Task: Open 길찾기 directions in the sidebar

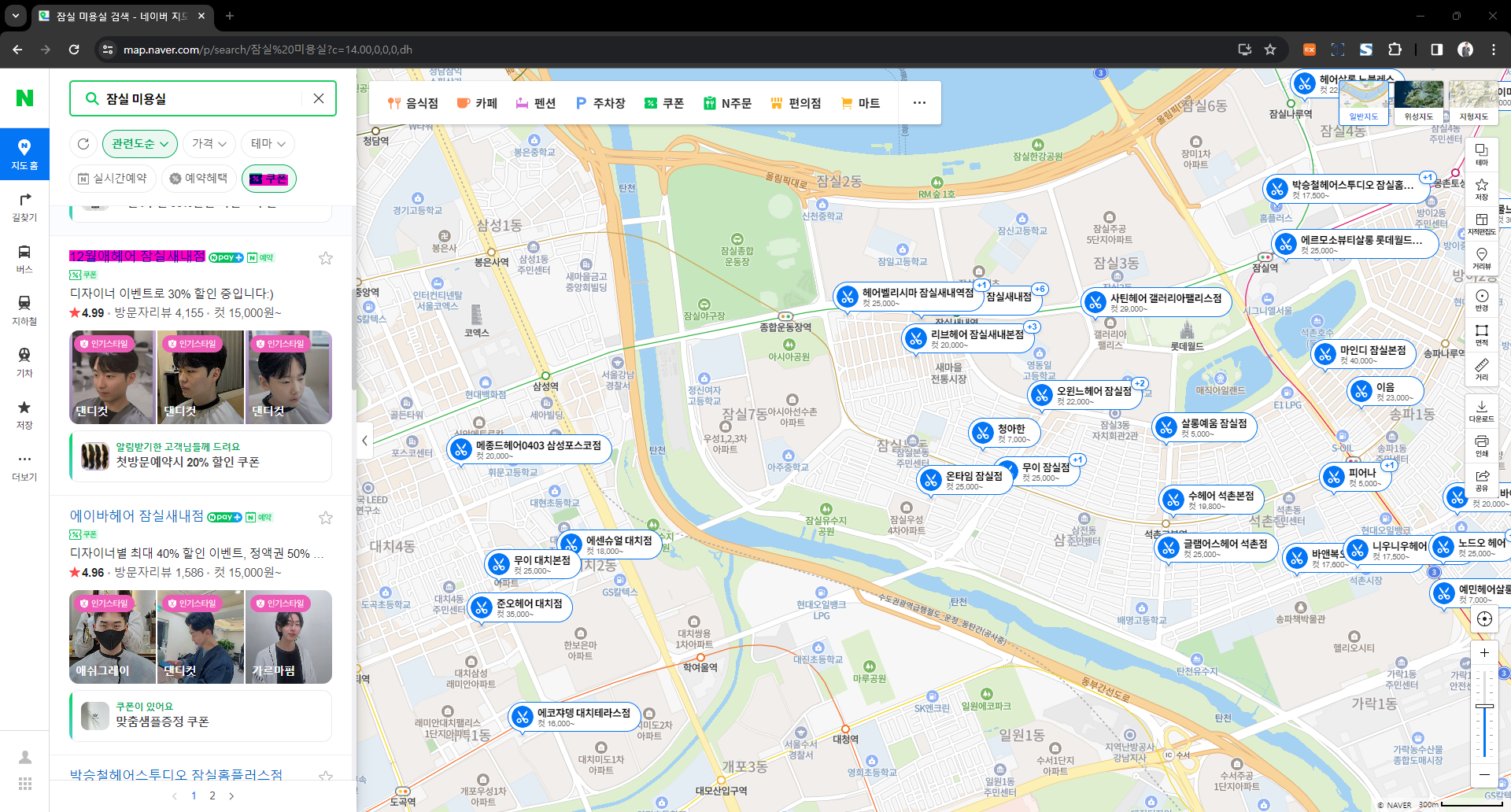Action: pyautogui.click(x=24, y=207)
